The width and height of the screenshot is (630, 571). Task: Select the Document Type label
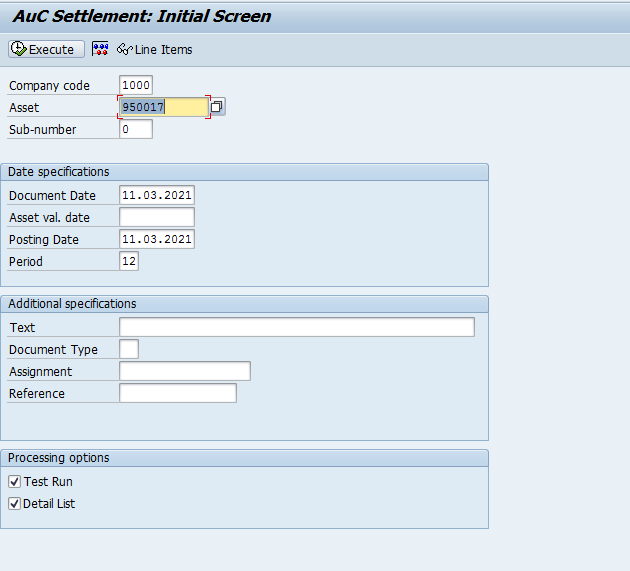coord(53,350)
